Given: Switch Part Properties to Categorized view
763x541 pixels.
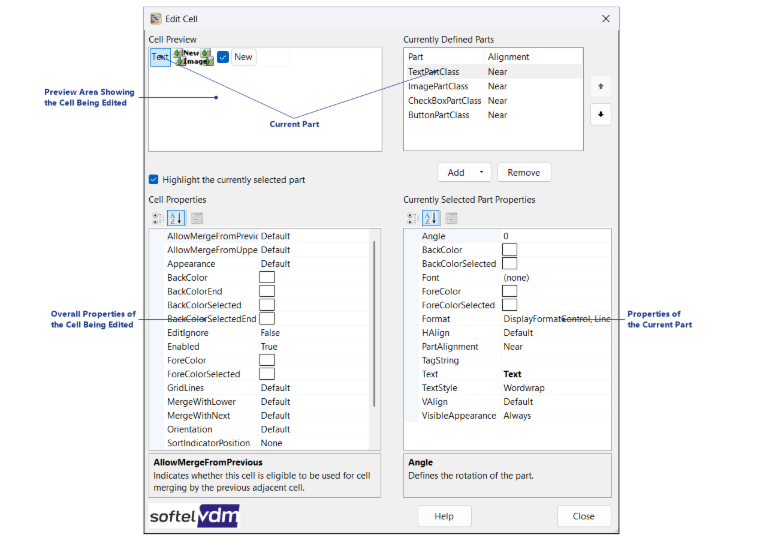Looking at the screenshot, I should [413, 218].
